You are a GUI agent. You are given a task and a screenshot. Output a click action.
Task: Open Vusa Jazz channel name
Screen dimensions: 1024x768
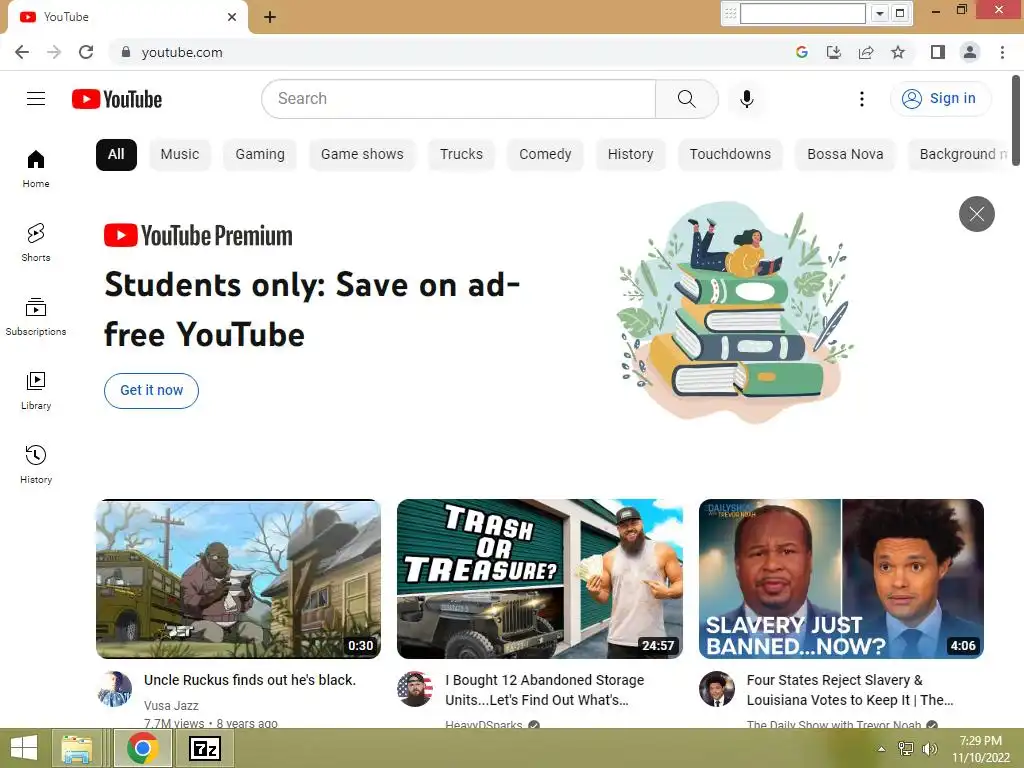171,705
